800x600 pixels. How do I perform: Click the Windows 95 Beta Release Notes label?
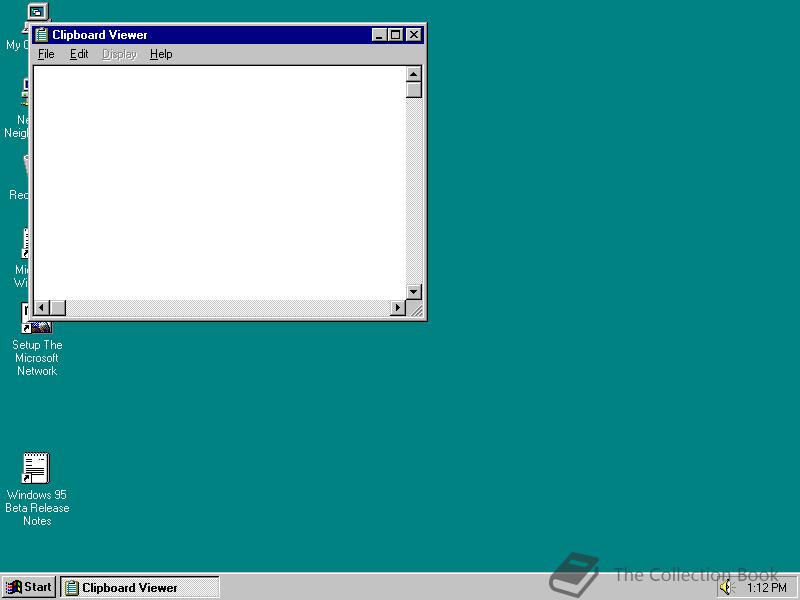click(x=37, y=508)
